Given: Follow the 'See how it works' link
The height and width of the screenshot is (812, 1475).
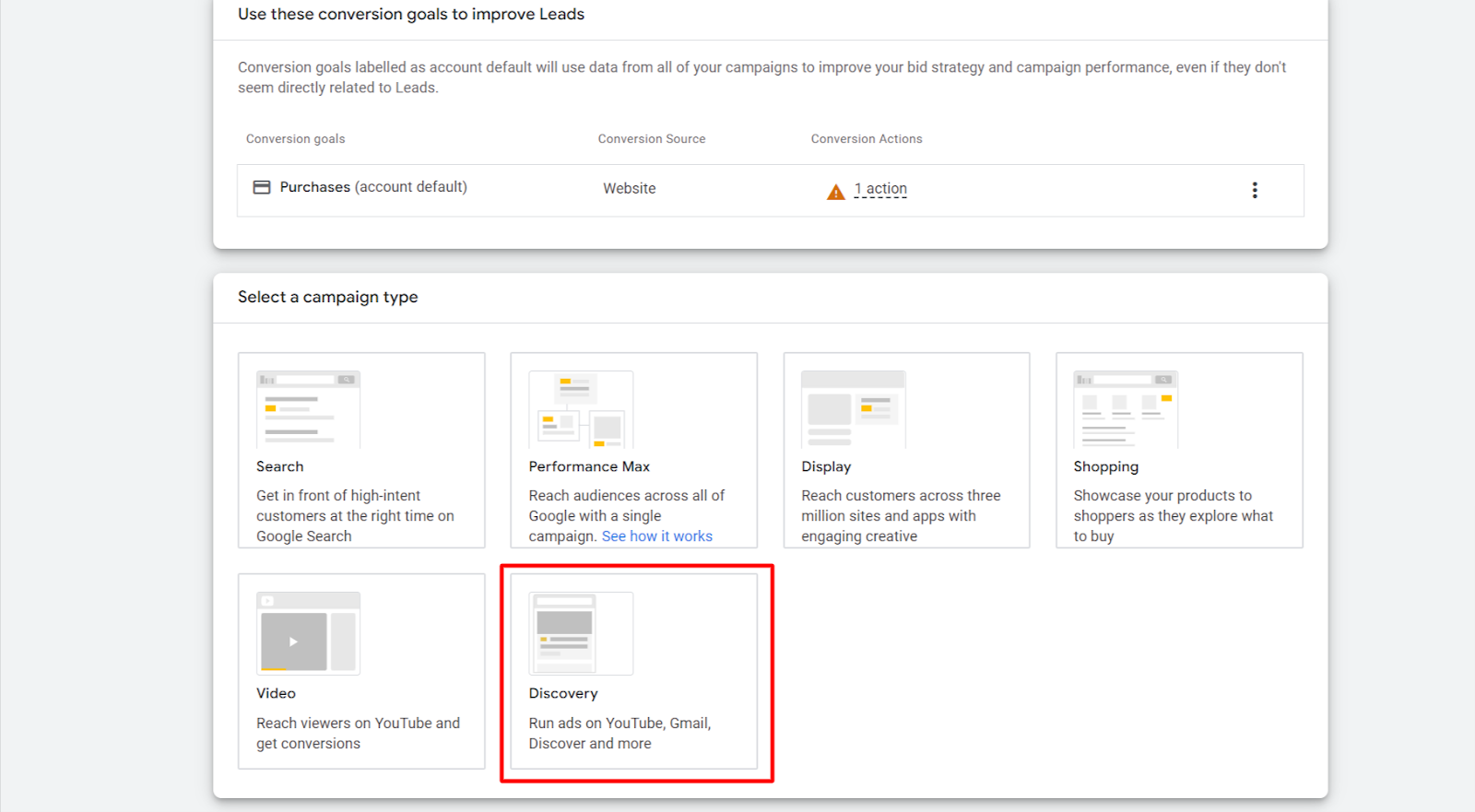Looking at the screenshot, I should (x=656, y=536).
